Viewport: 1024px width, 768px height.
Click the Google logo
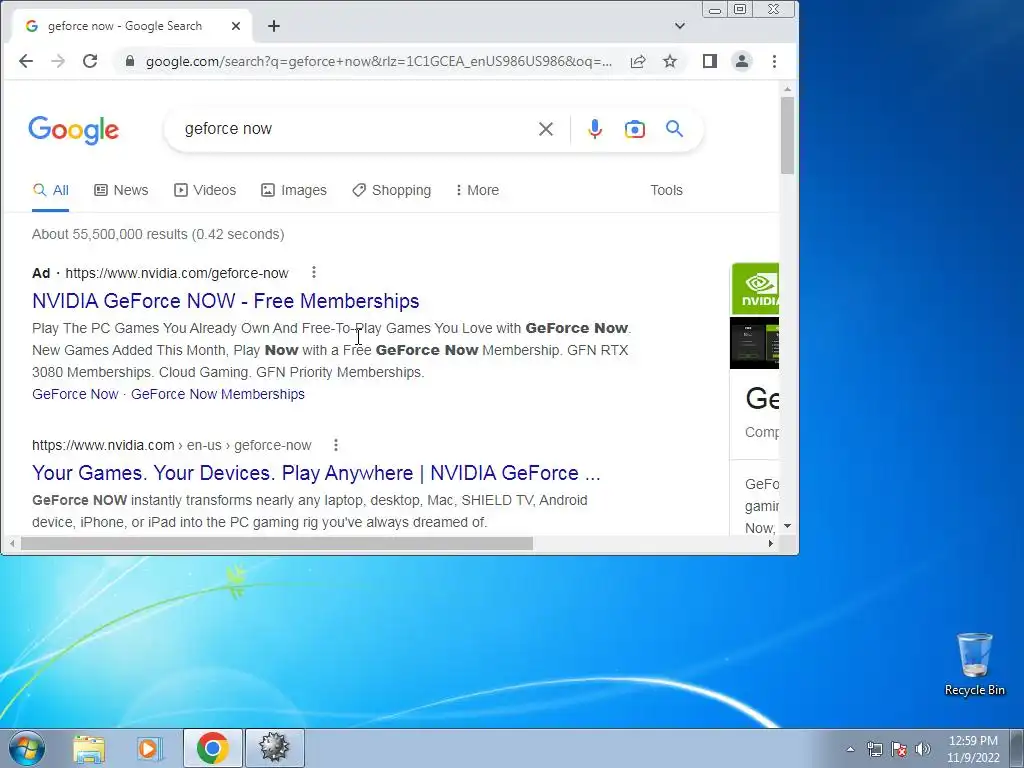pos(73,129)
